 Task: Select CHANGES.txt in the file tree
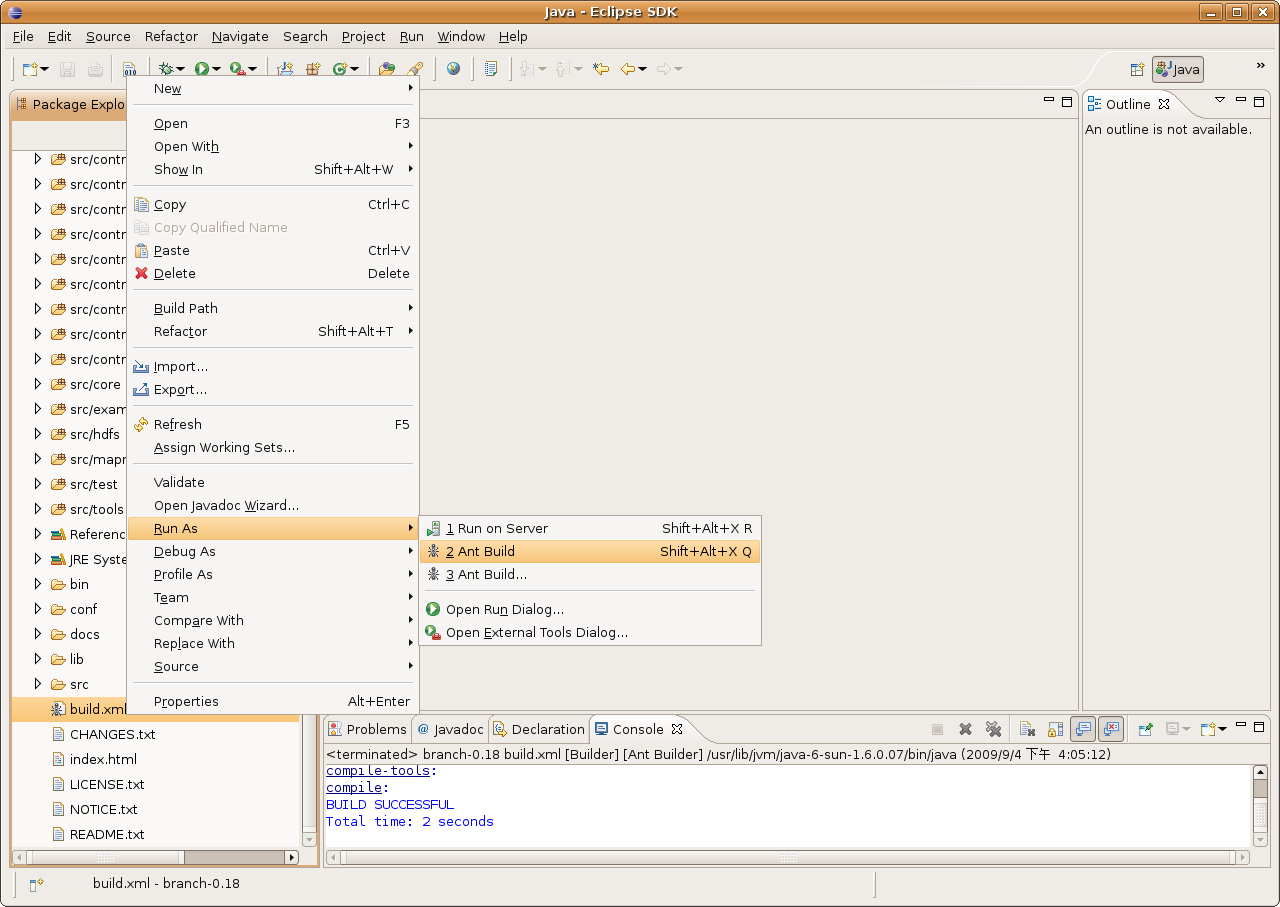pos(112,734)
